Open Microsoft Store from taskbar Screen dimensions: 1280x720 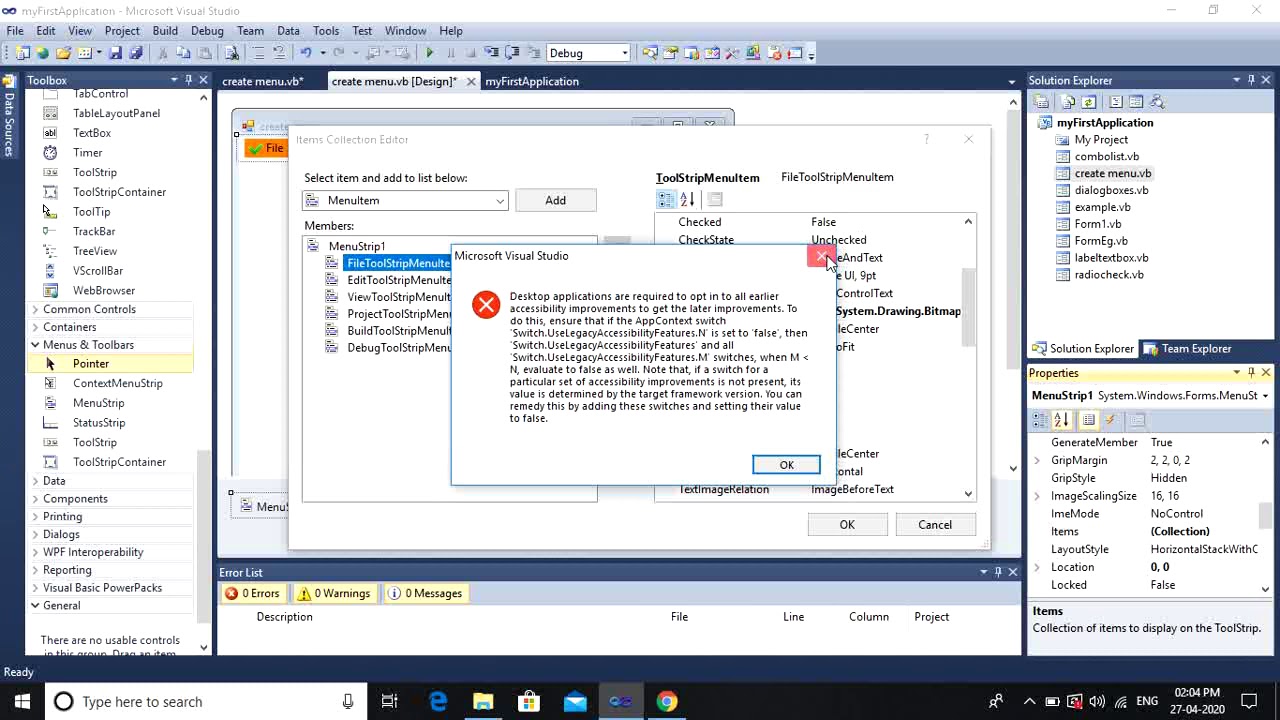(529, 701)
